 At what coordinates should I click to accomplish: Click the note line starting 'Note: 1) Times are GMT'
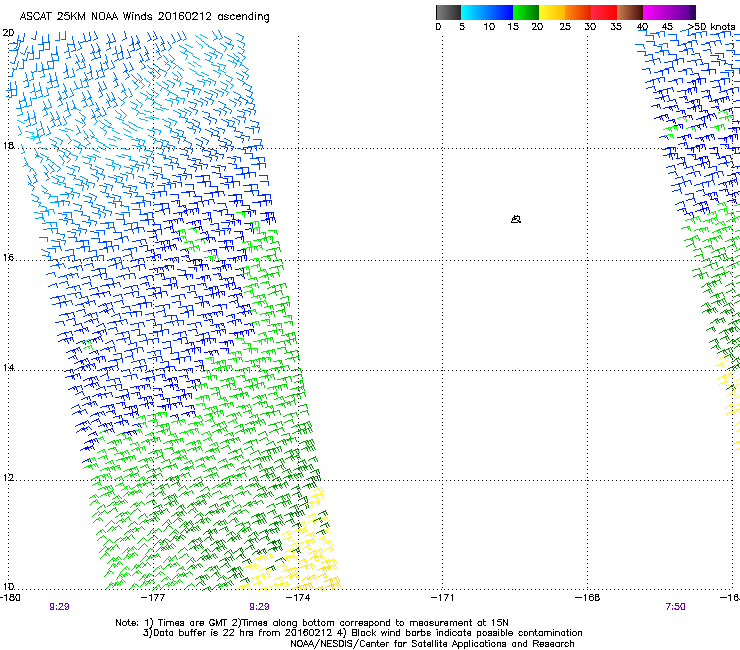(x=312, y=623)
